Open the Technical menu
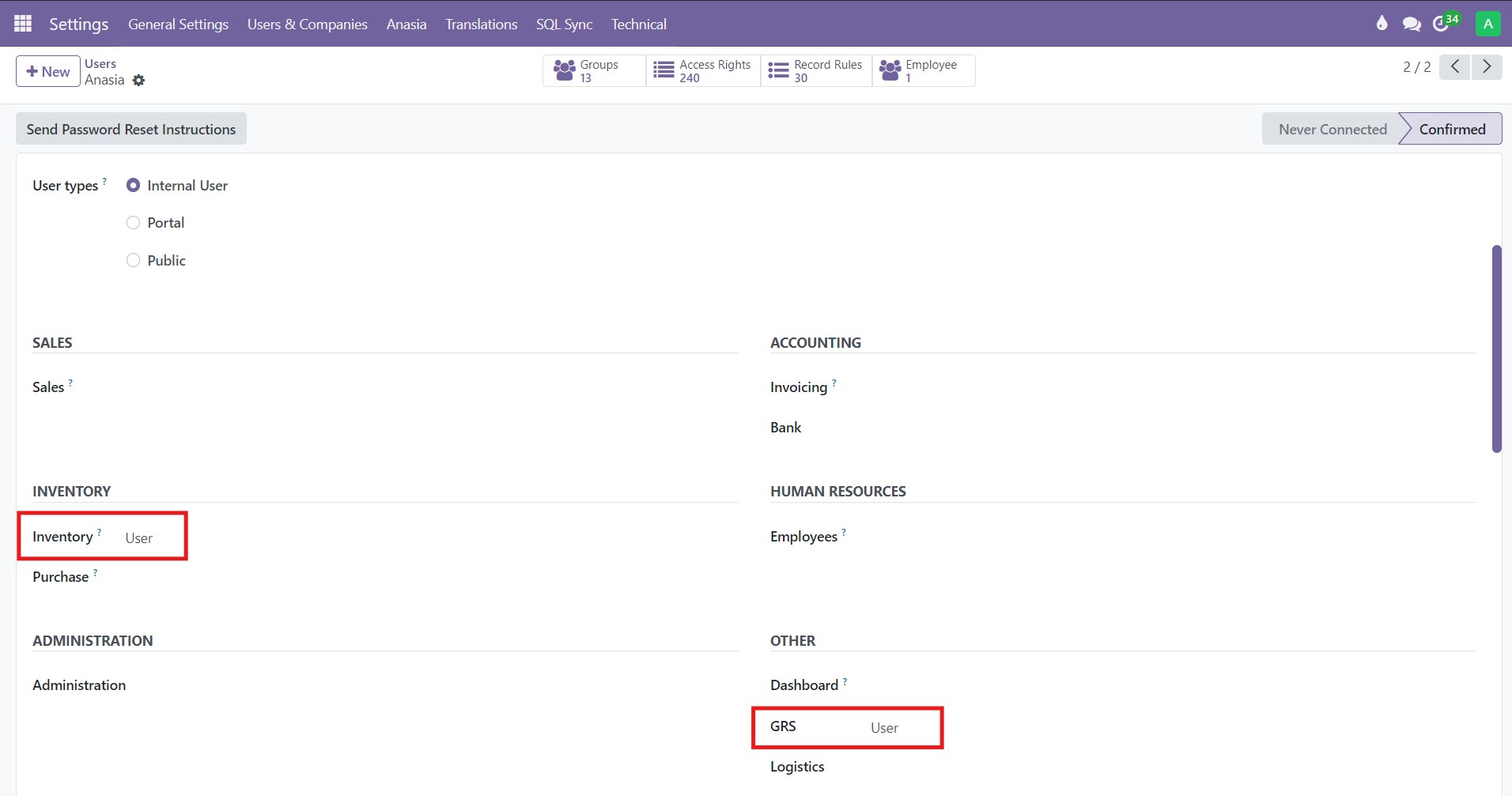Screen dimensions: 1512x796 click(639, 24)
